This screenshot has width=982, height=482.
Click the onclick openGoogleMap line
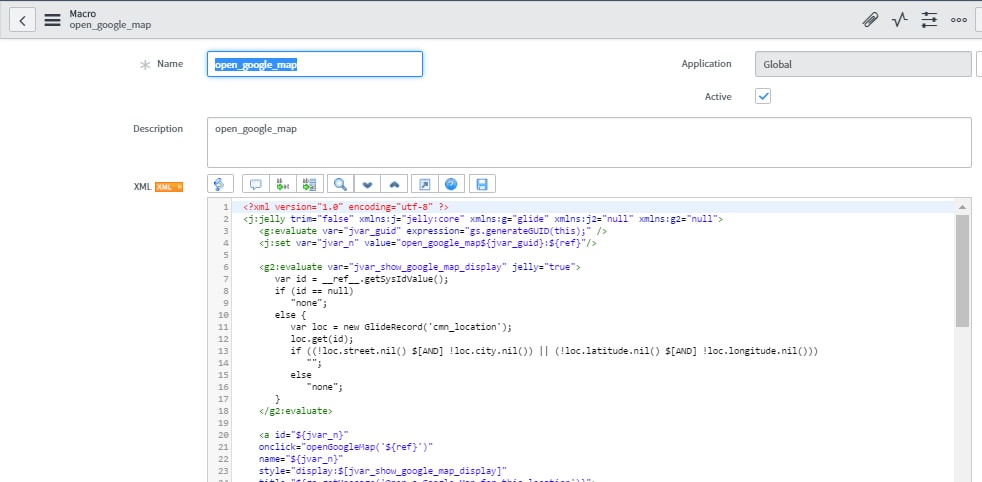point(346,447)
